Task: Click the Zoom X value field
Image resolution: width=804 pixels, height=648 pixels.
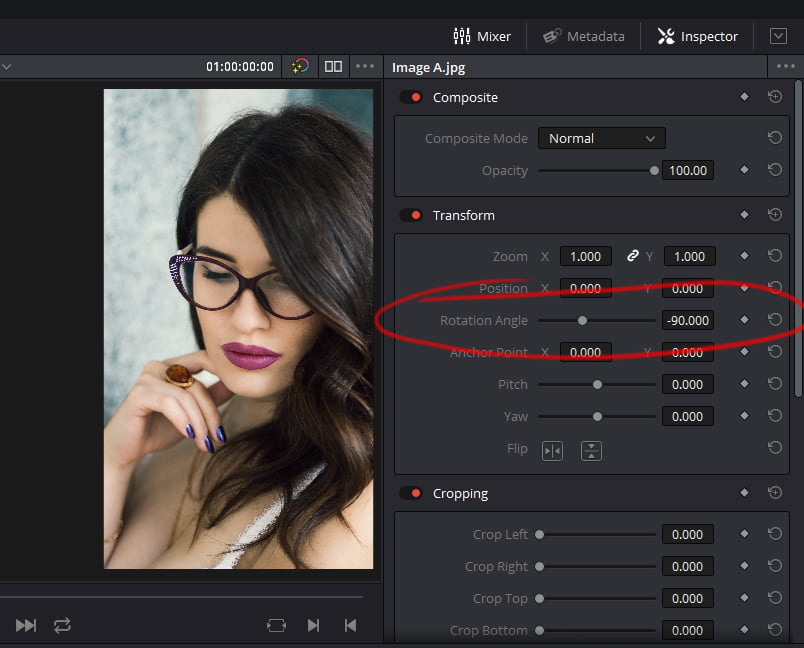Action: click(x=586, y=256)
